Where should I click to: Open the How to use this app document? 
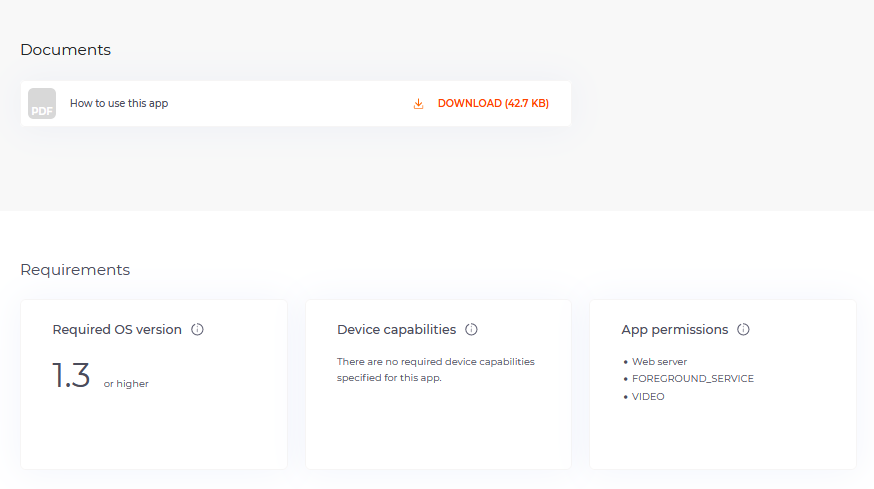119,103
